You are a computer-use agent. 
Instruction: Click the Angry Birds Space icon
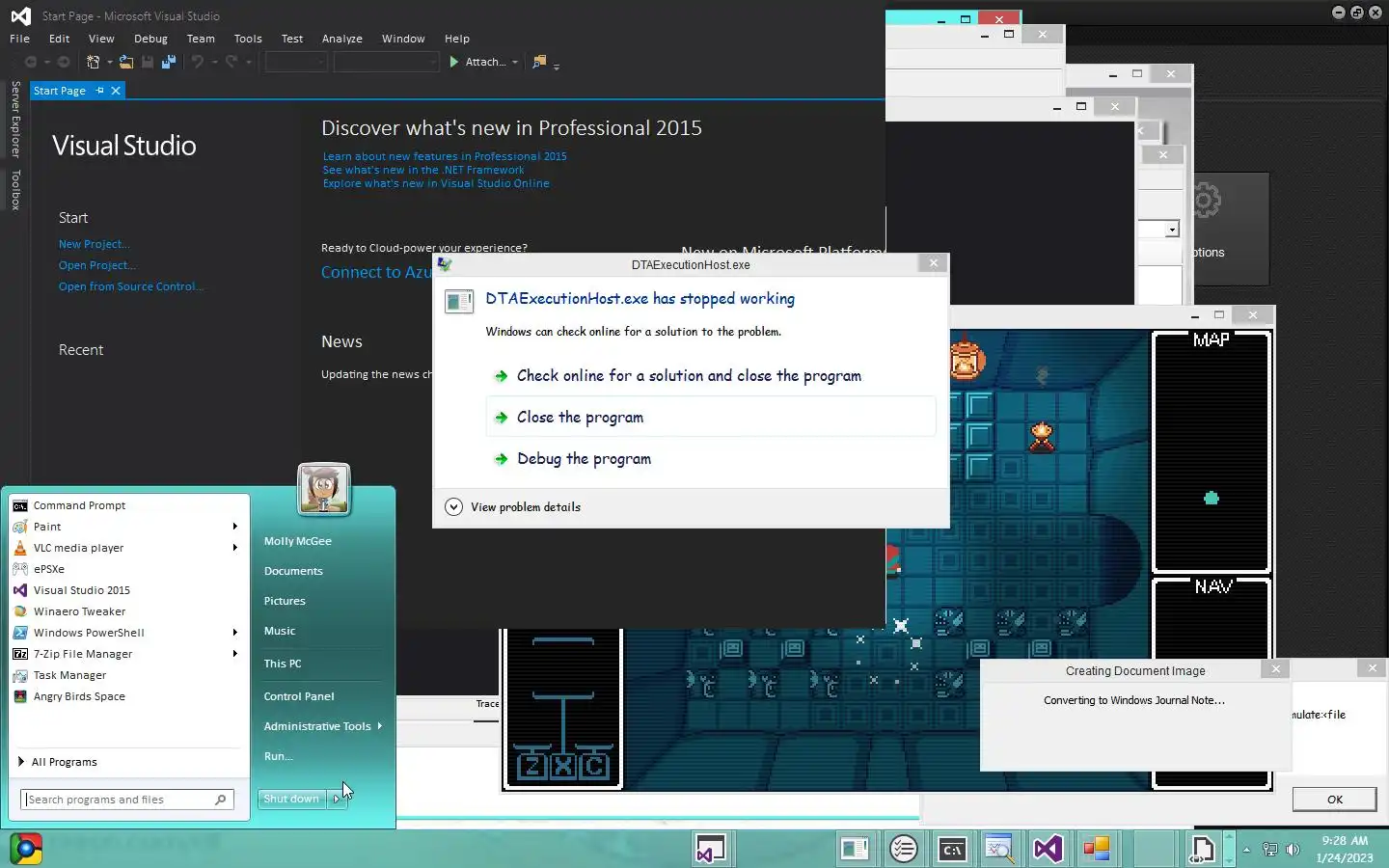tap(20, 696)
